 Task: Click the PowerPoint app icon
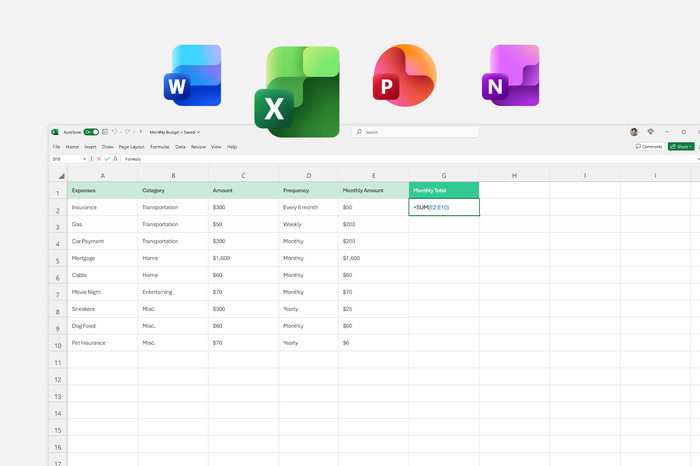pyautogui.click(x=403, y=76)
